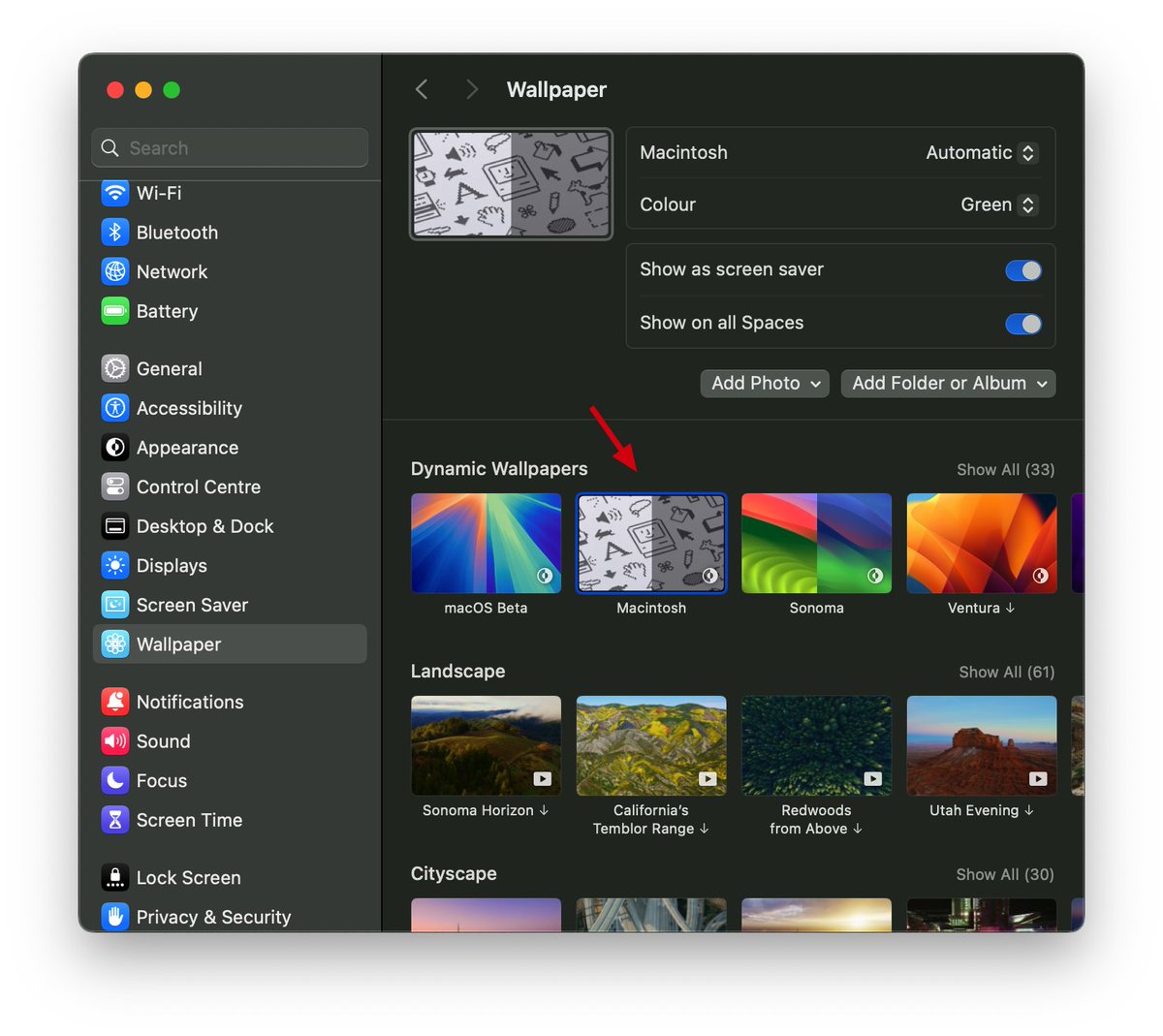The width and height of the screenshot is (1163, 1036).
Task: Click the Accessibility icon
Action: 115,408
